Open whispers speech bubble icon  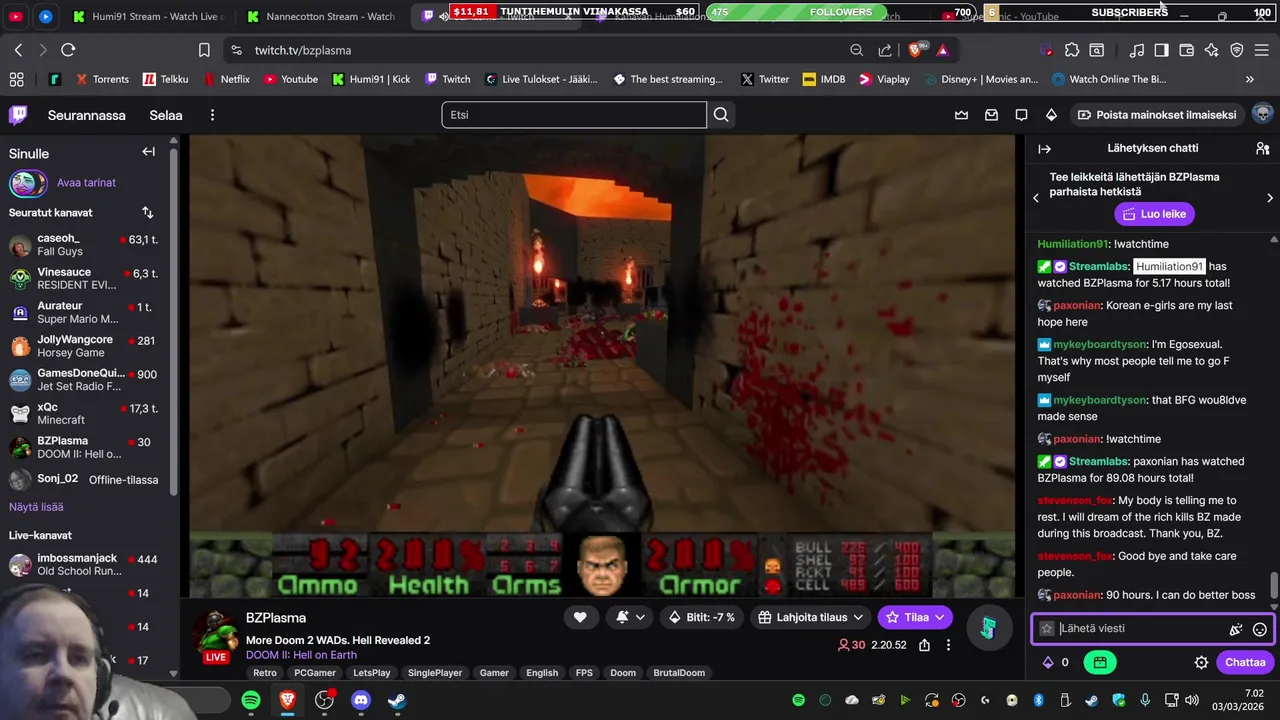pos(1021,115)
